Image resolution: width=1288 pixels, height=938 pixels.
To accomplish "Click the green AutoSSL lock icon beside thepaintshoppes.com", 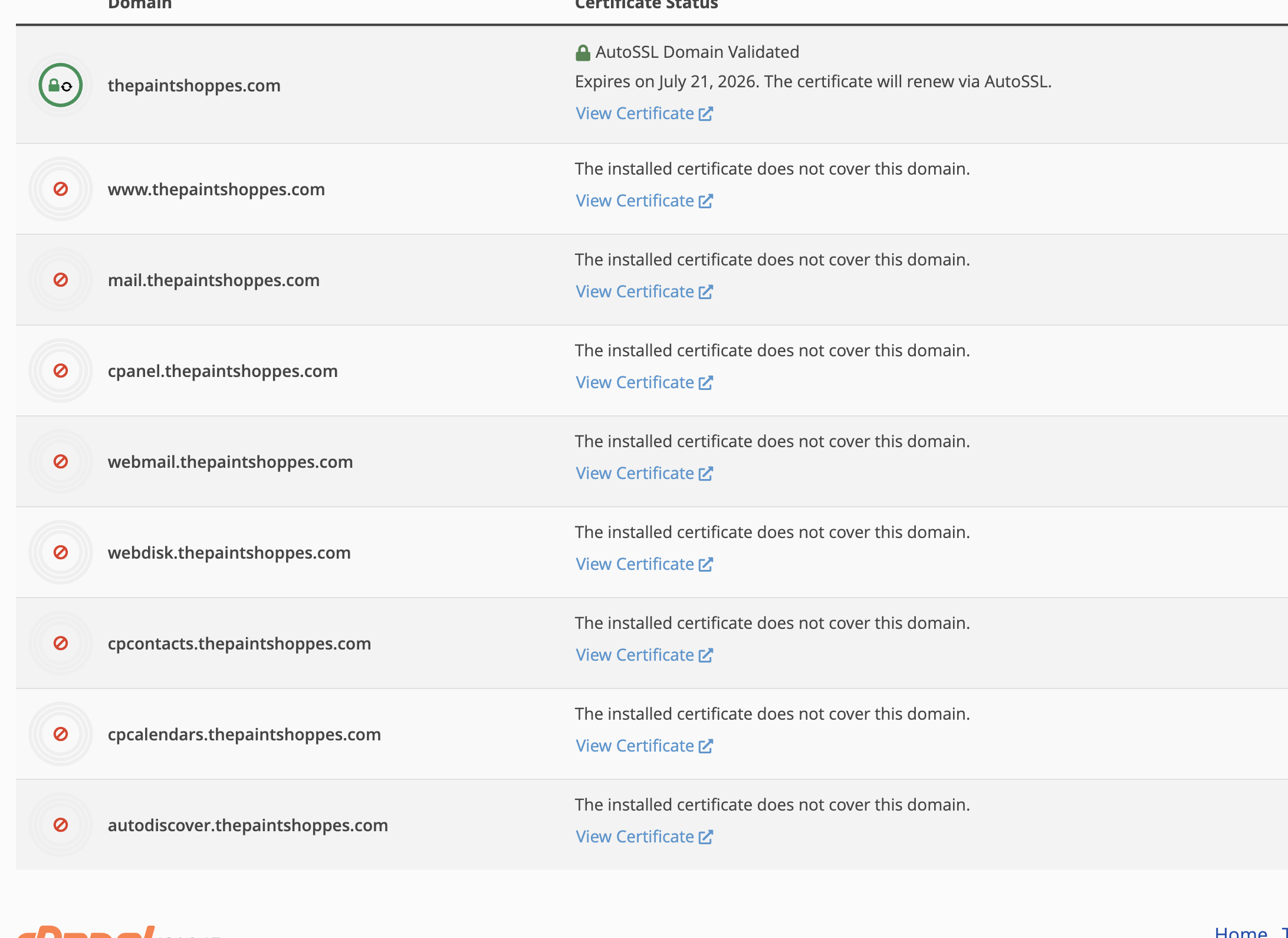I will click(61, 85).
